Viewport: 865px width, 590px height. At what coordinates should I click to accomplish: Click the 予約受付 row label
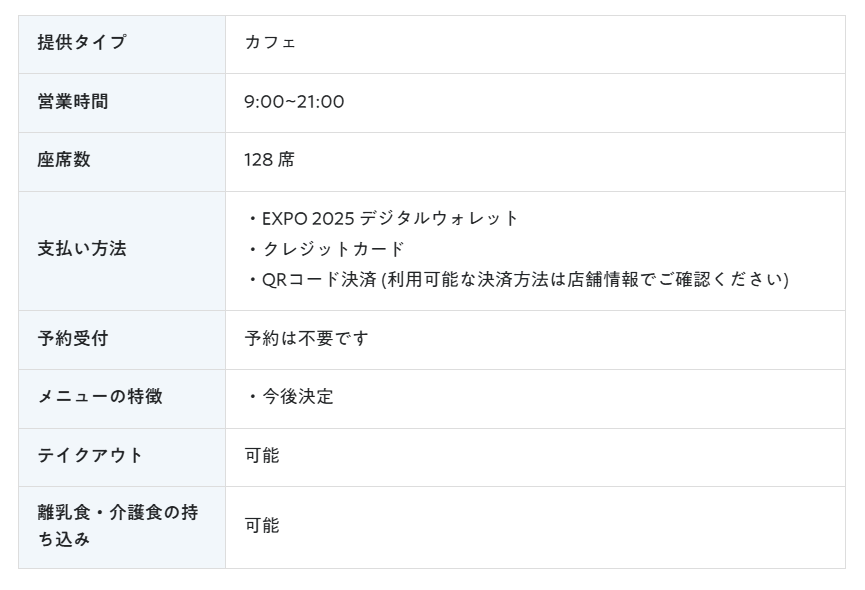pyautogui.click(x=73, y=338)
